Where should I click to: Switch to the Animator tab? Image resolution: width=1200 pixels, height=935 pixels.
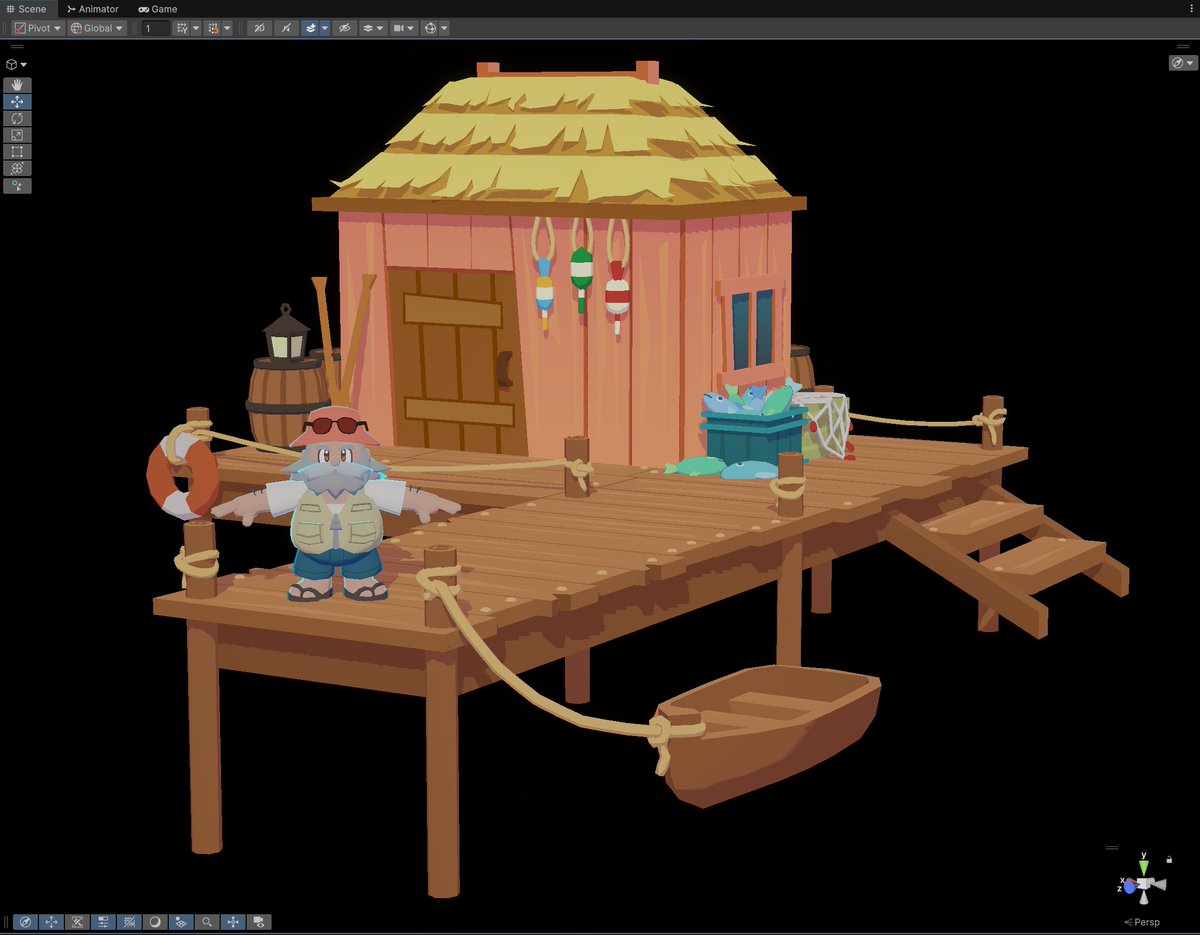[93, 9]
